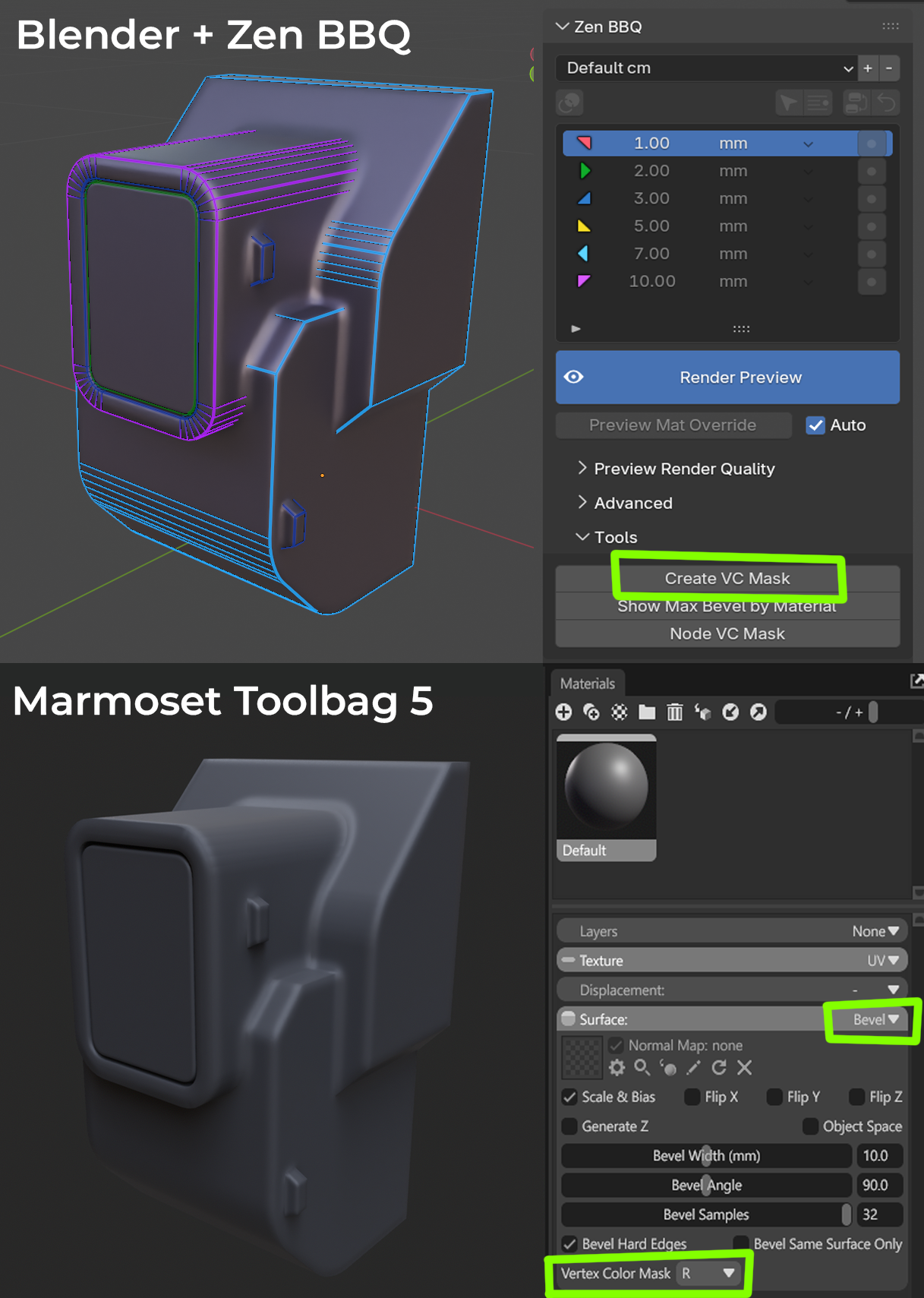This screenshot has height=1298, width=924.
Task: Duplicate material icon in Materials toolbar
Action: pyautogui.click(x=591, y=712)
